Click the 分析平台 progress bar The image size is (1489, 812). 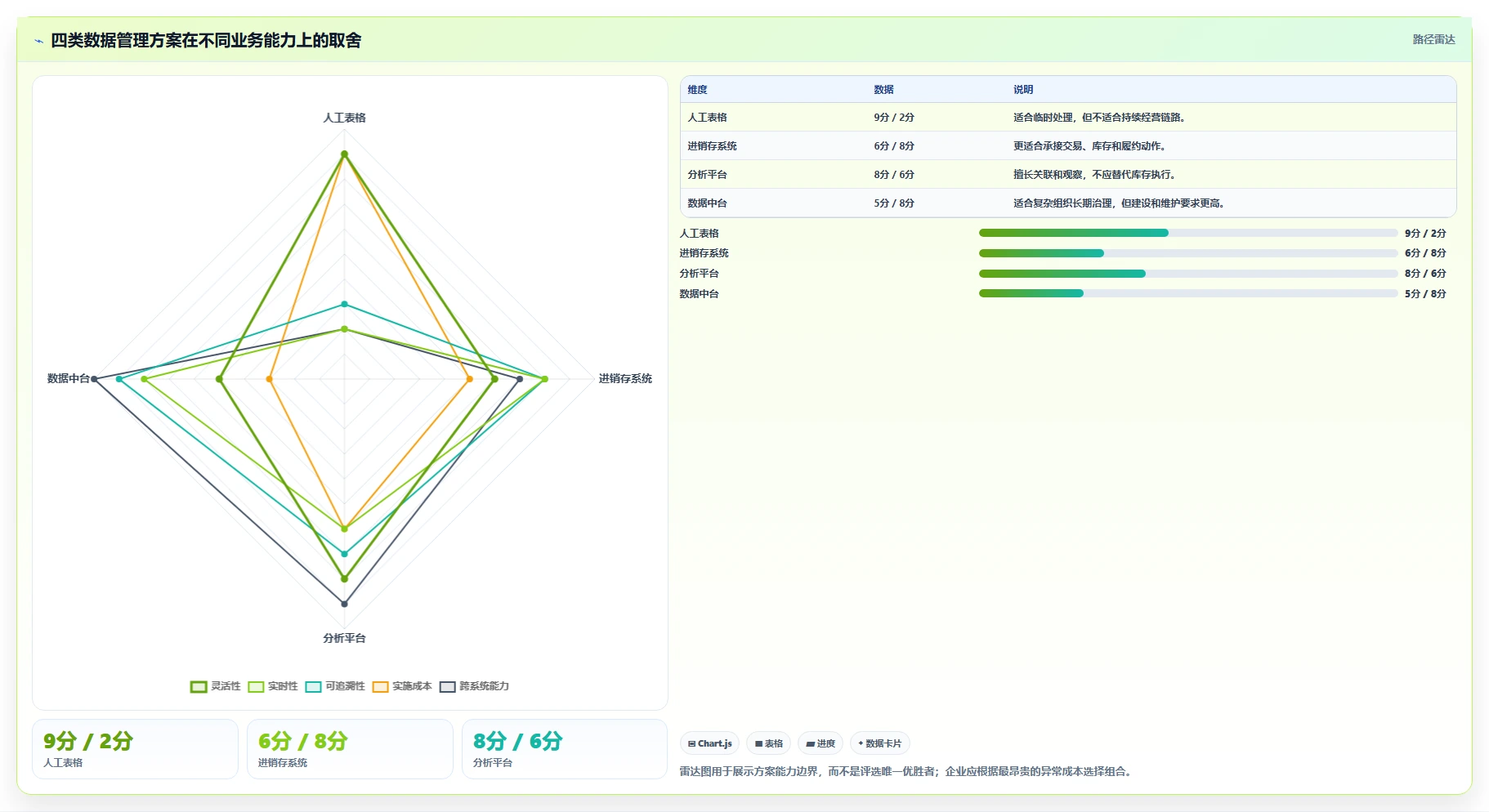tap(1188, 274)
